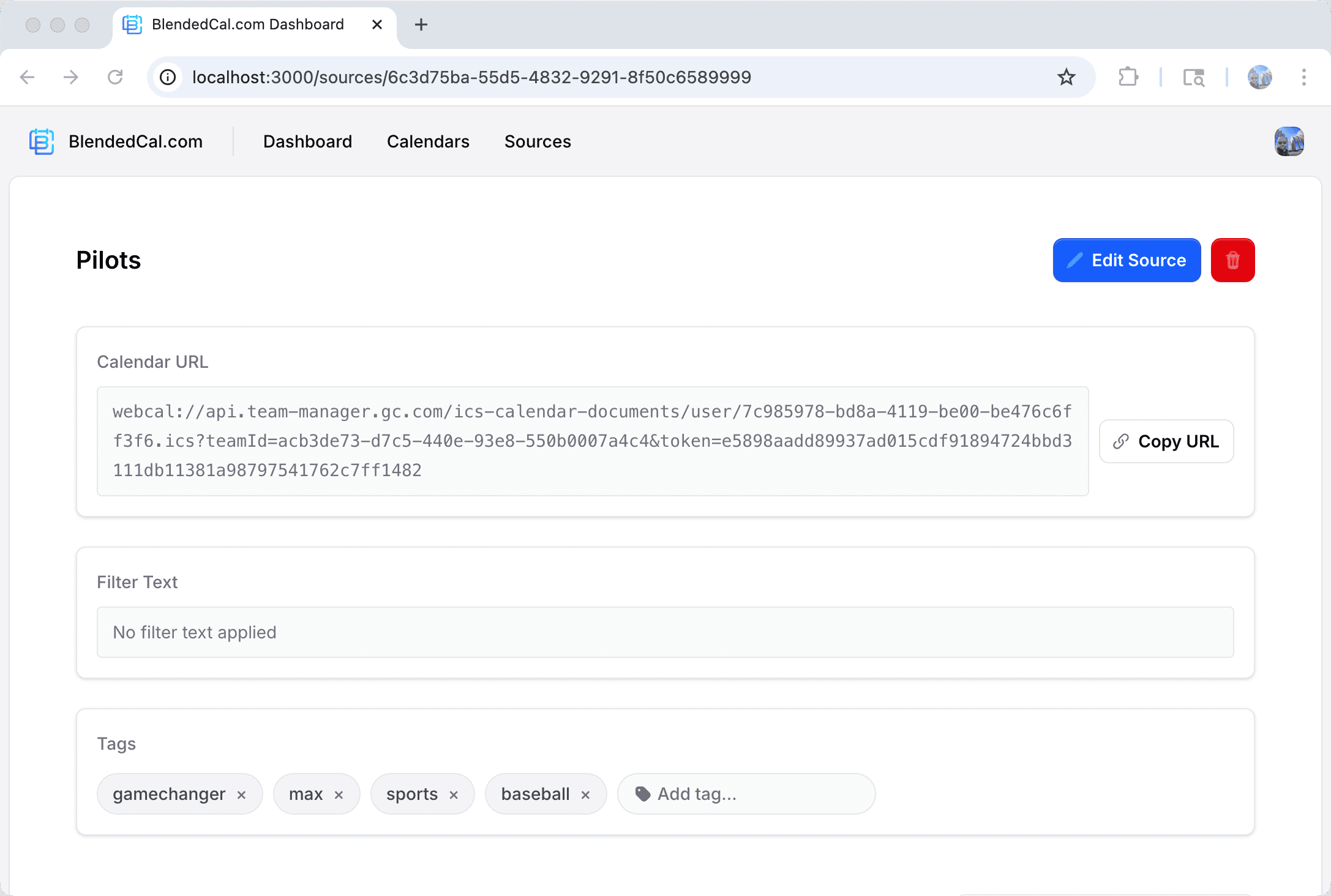1331x896 pixels.
Task: Remove the baseball tag
Action: point(585,794)
